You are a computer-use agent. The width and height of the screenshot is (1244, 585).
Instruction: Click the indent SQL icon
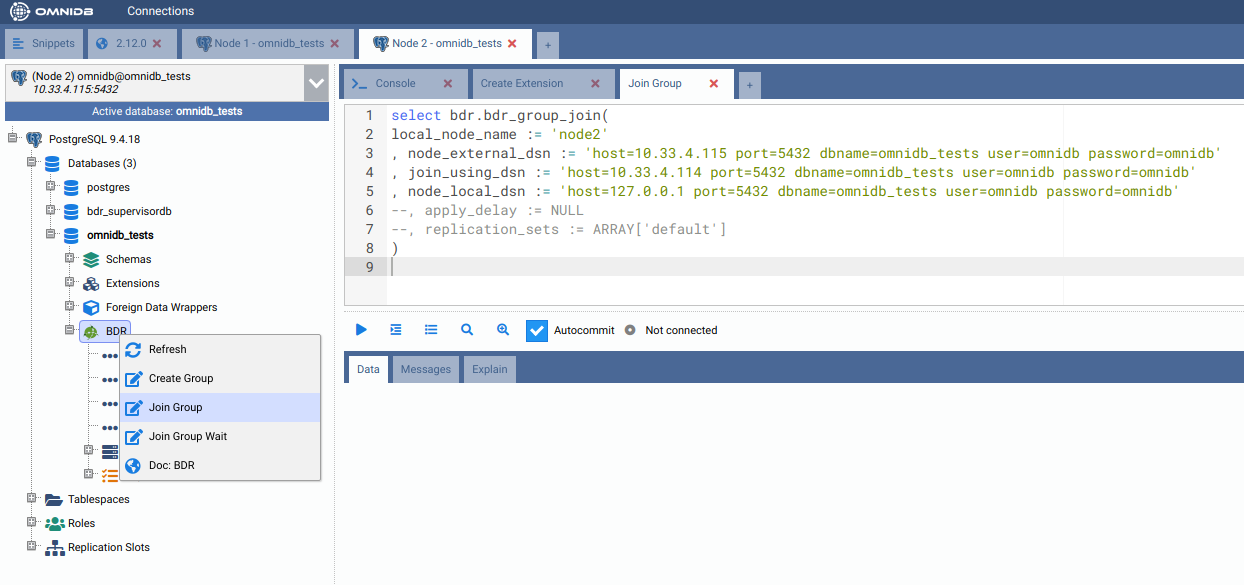pyautogui.click(x=396, y=329)
